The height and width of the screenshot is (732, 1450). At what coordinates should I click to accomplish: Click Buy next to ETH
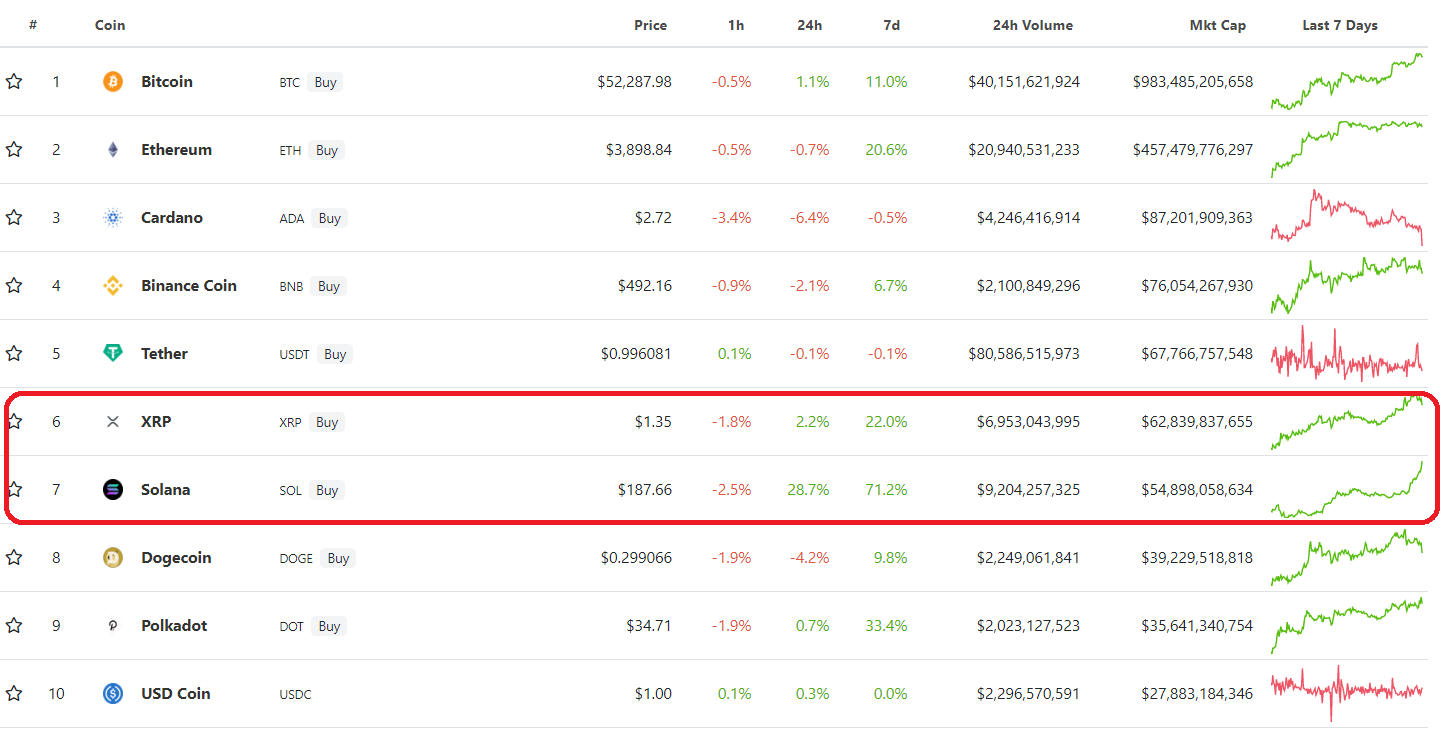(x=327, y=151)
